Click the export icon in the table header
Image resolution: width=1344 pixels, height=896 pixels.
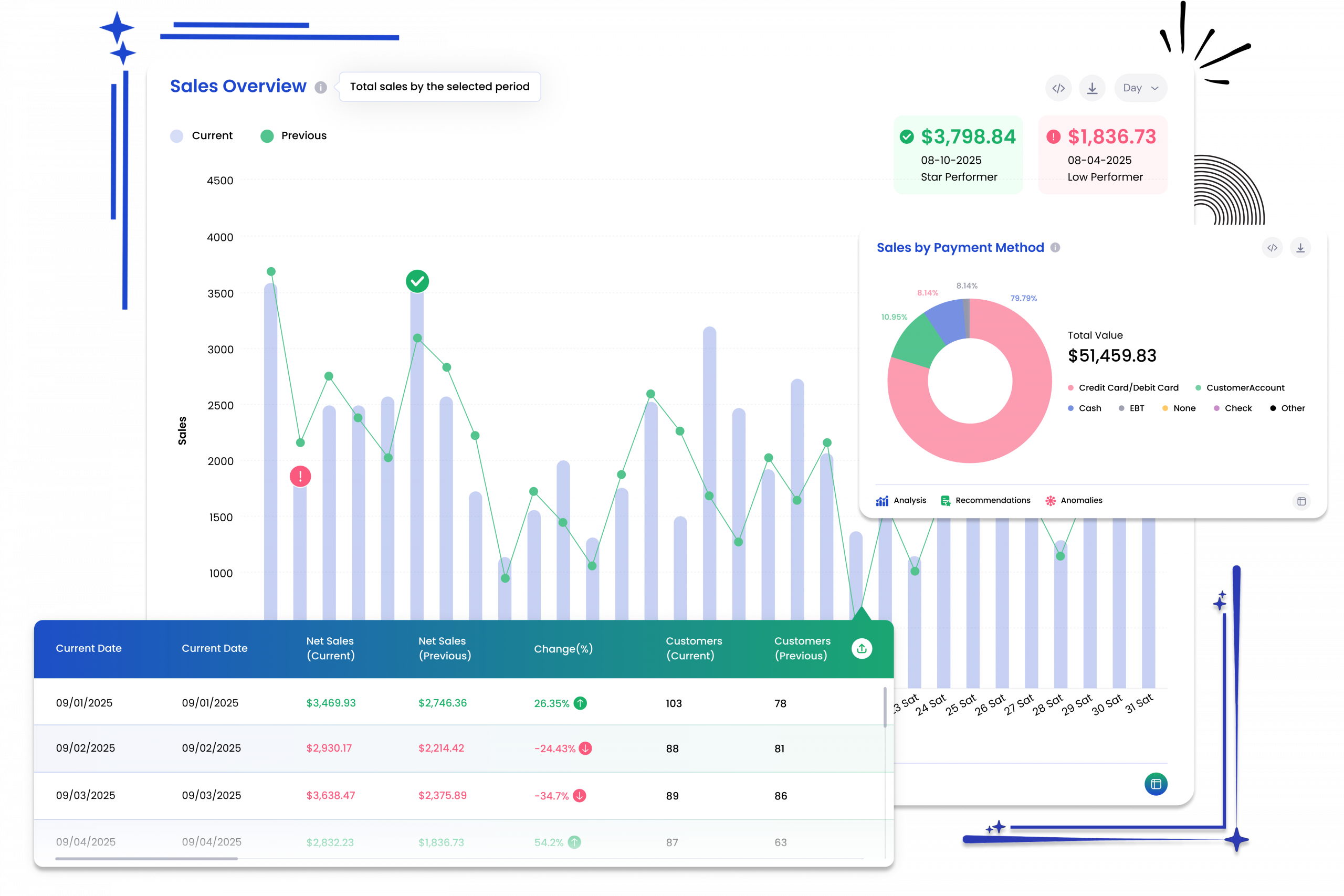tap(862, 648)
